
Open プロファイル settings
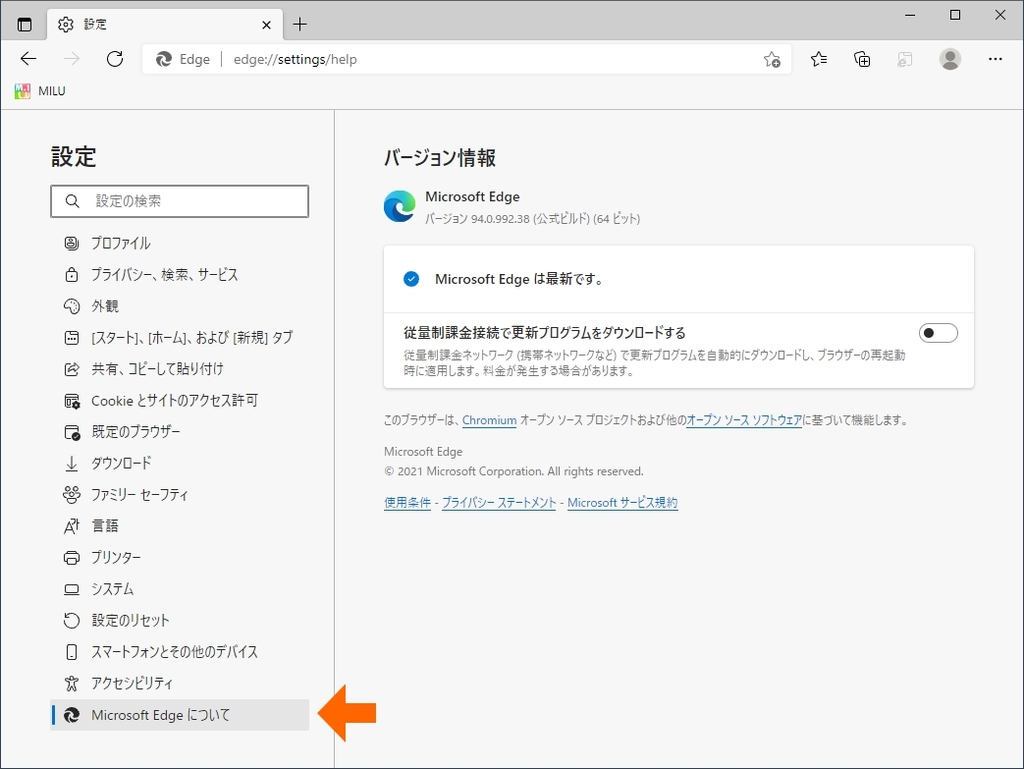[180, 243]
